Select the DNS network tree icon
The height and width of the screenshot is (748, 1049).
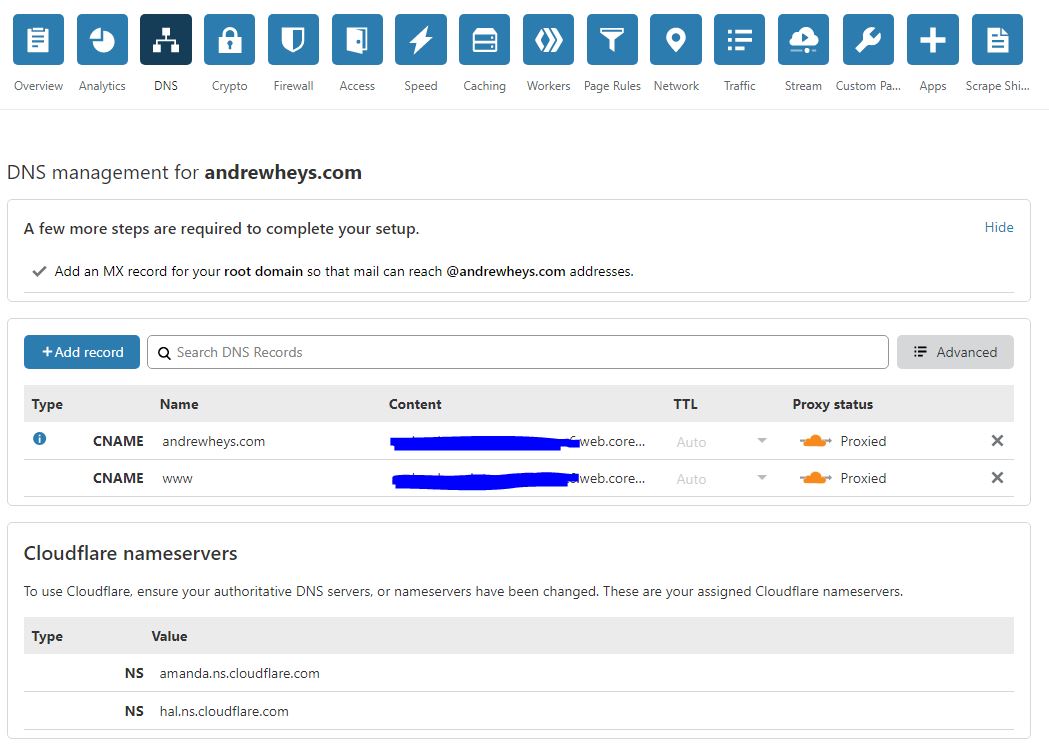tap(166, 39)
